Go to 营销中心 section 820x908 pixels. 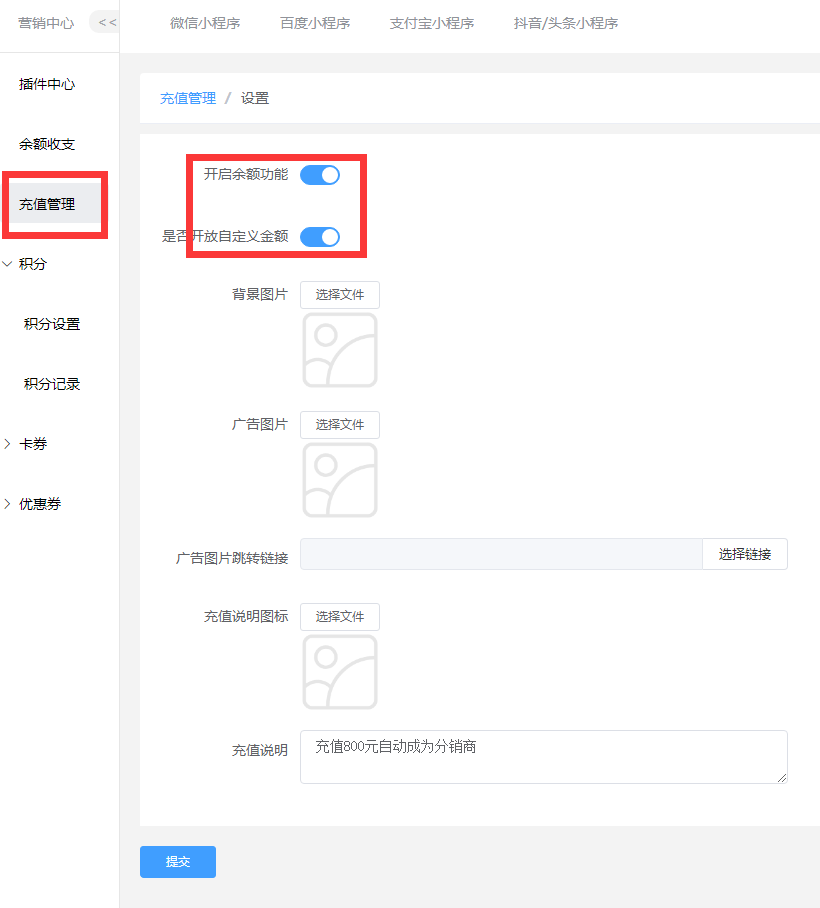coord(46,23)
